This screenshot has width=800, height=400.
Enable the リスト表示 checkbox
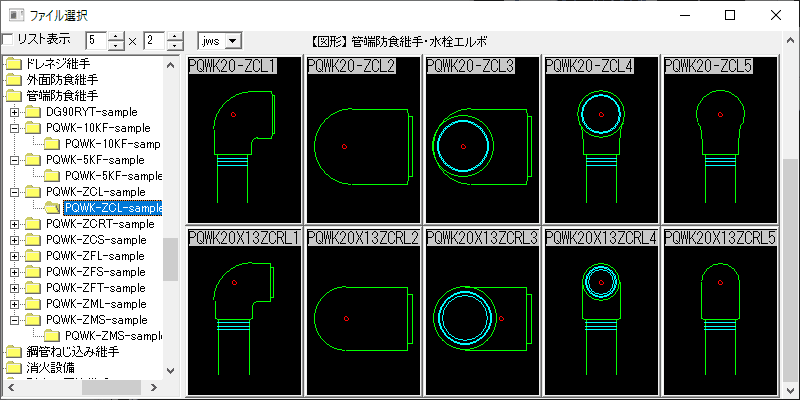tap(7, 40)
